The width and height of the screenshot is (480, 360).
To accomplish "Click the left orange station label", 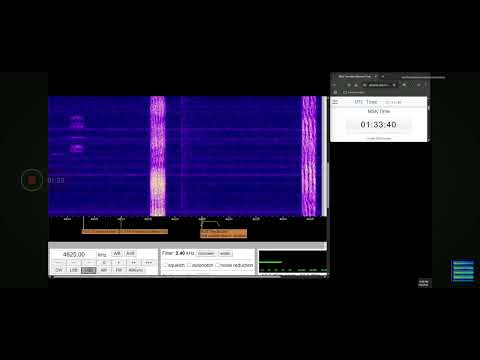I will [125, 231].
